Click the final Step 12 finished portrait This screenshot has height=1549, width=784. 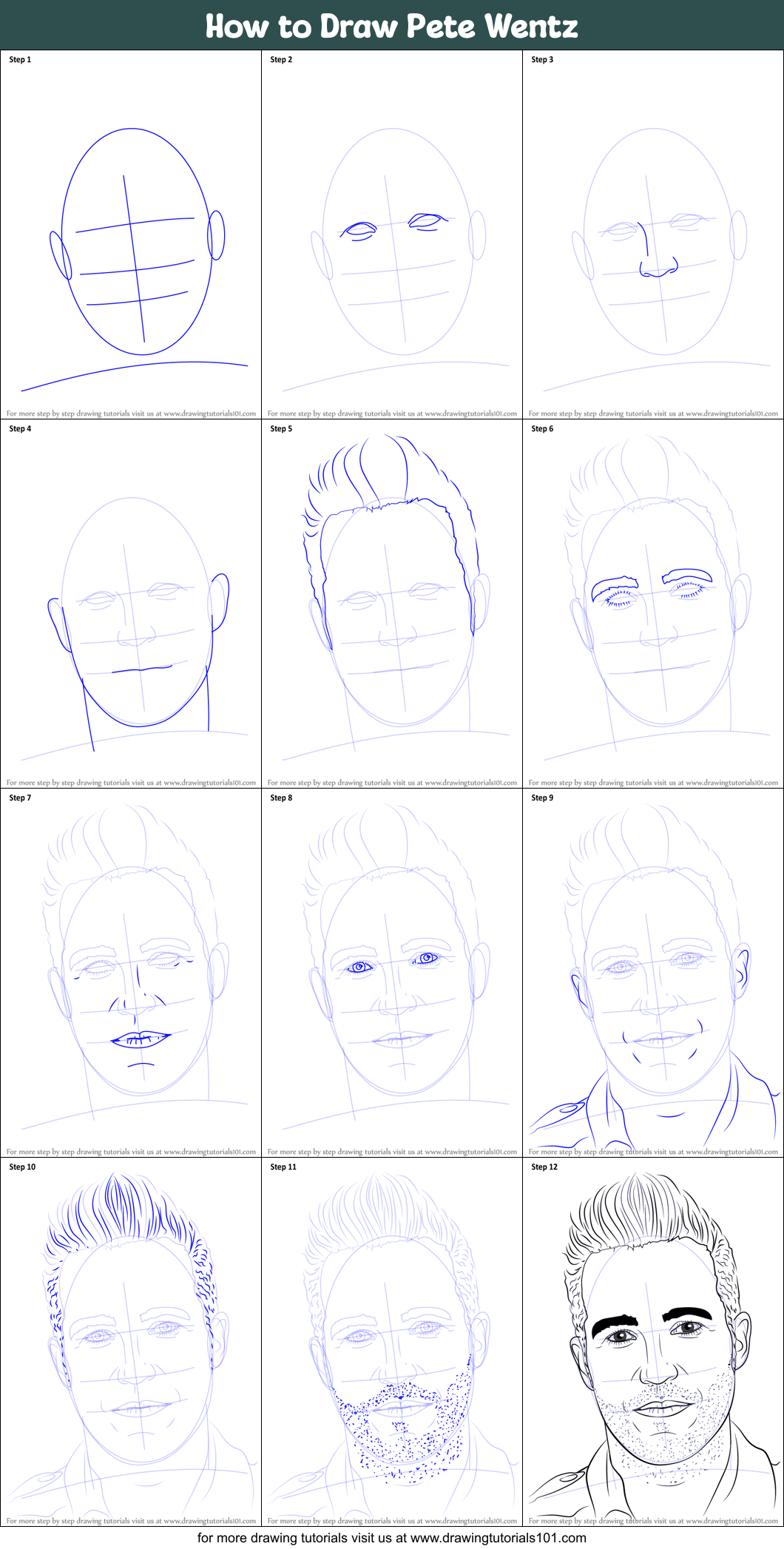pyautogui.click(x=653, y=1346)
